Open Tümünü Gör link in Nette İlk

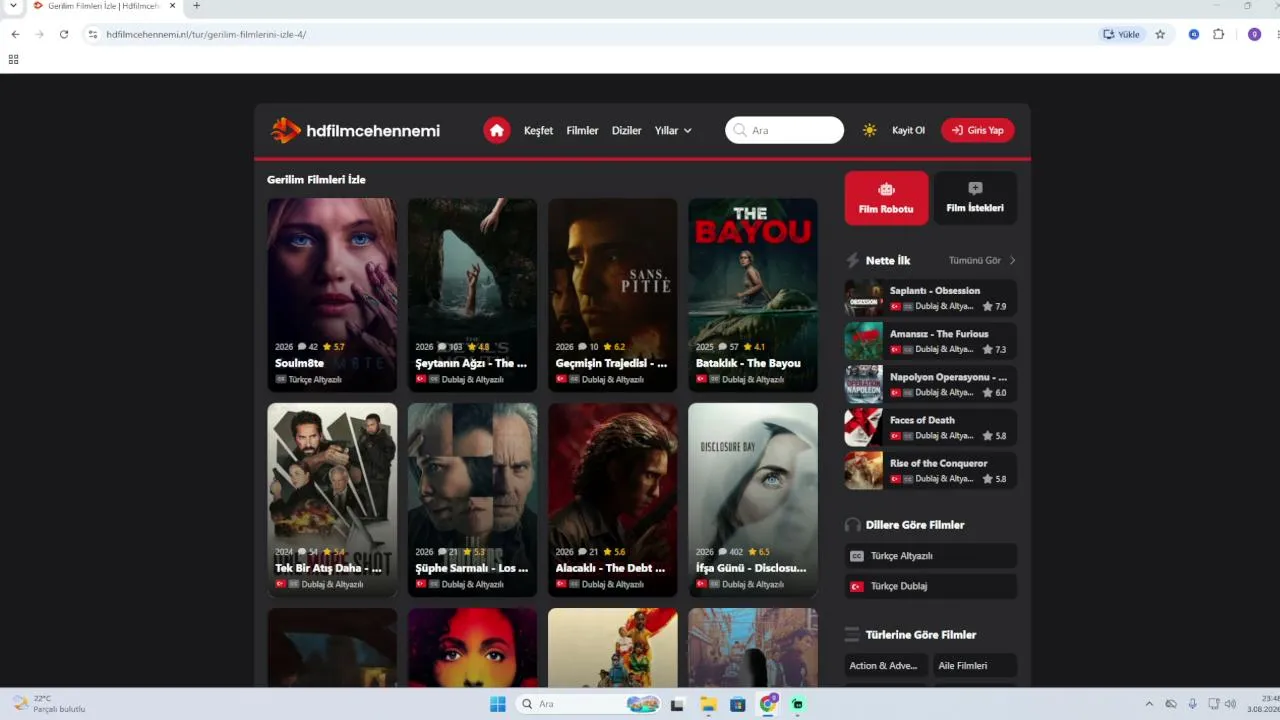coord(982,260)
